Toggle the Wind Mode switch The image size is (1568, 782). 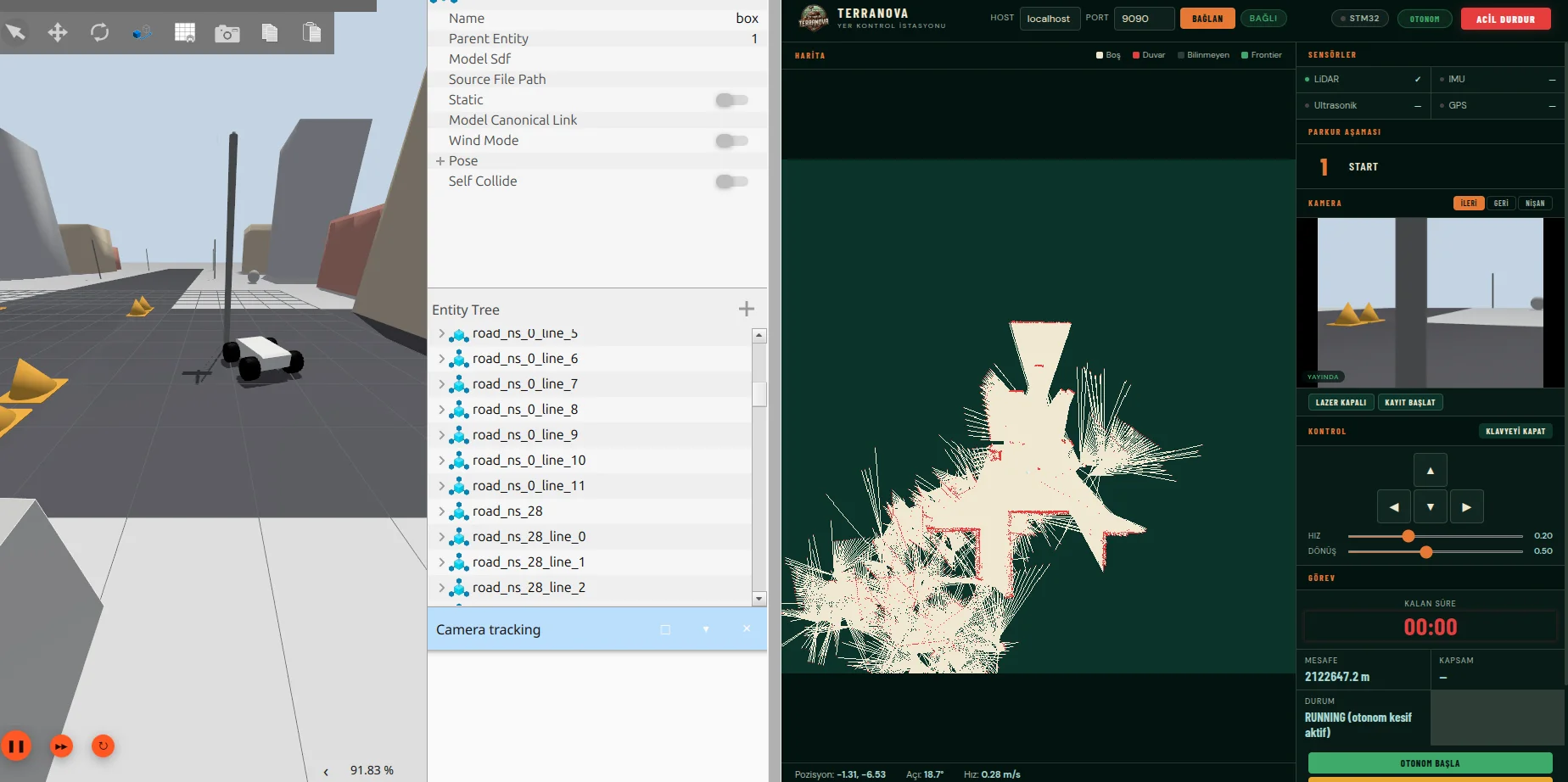pyautogui.click(x=731, y=141)
